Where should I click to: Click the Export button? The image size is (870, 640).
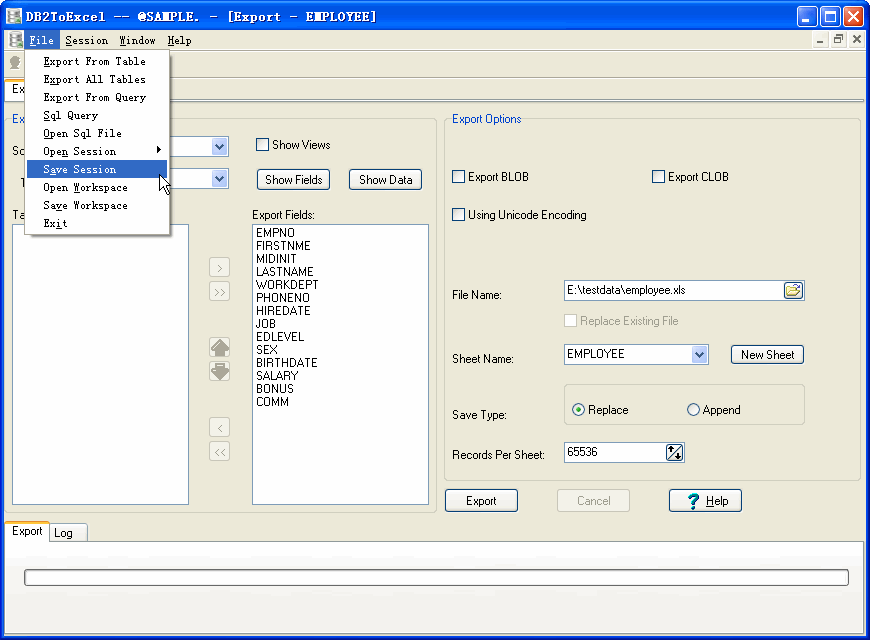[x=481, y=501]
